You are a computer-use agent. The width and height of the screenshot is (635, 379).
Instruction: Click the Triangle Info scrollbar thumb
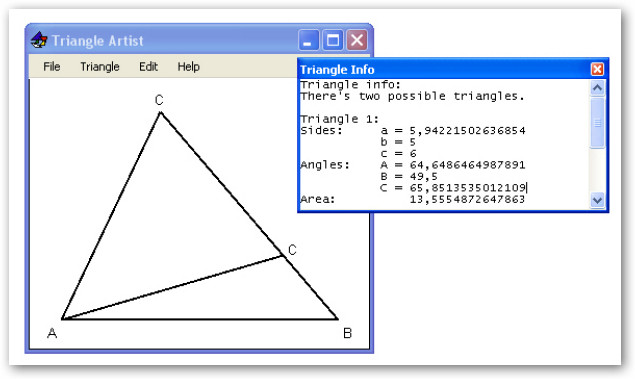point(597,122)
